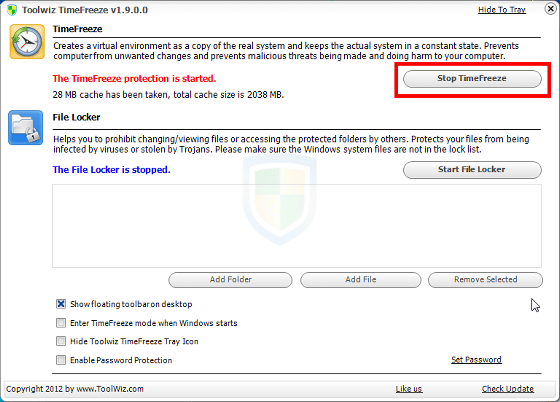Image resolution: width=560 pixels, height=402 pixels.
Task: Click Check Update link
Action: (508, 389)
